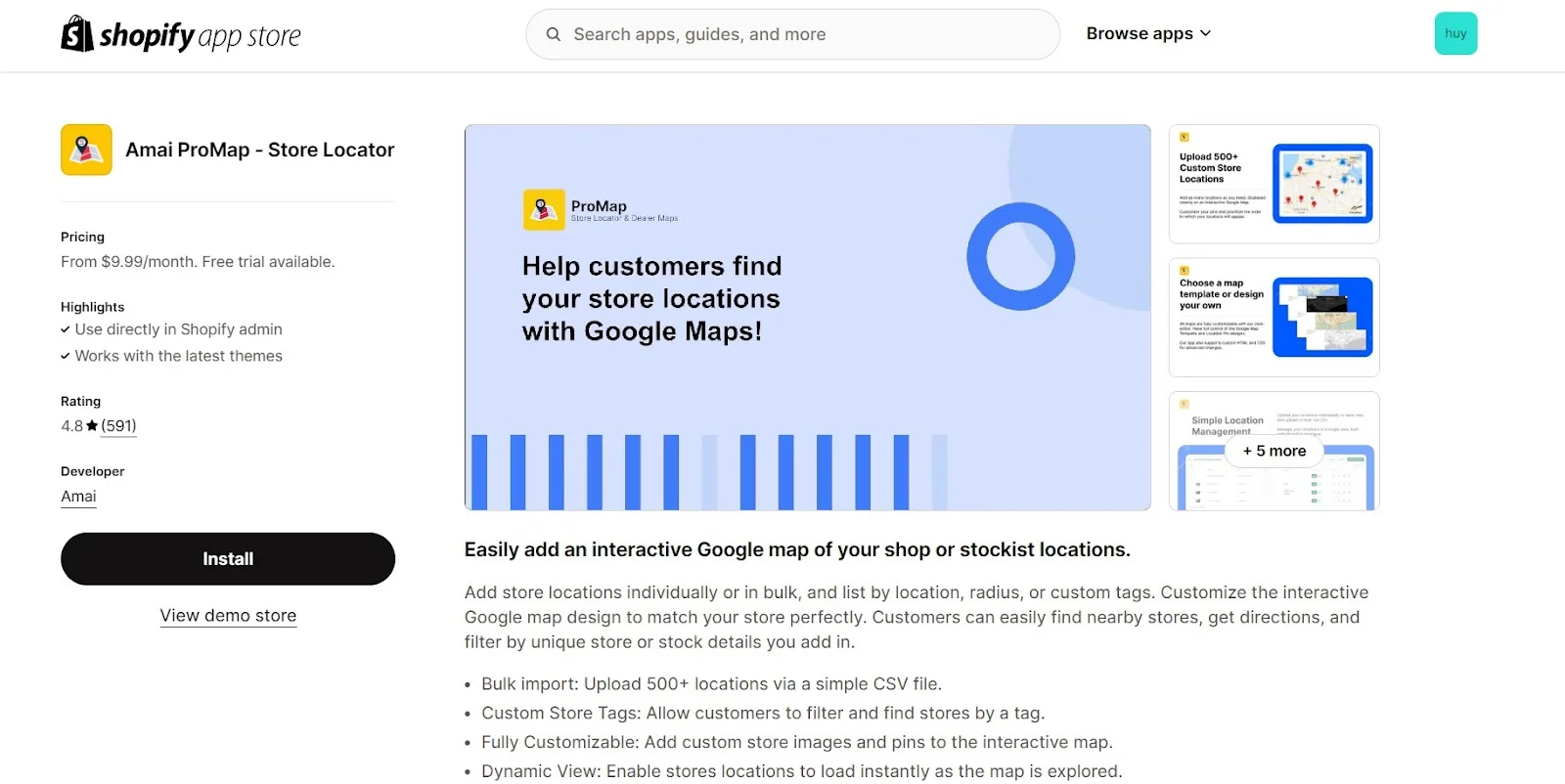1565x784 pixels.
Task: Click 'Works with the latest themes' highlight
Action: click(178, 356)
